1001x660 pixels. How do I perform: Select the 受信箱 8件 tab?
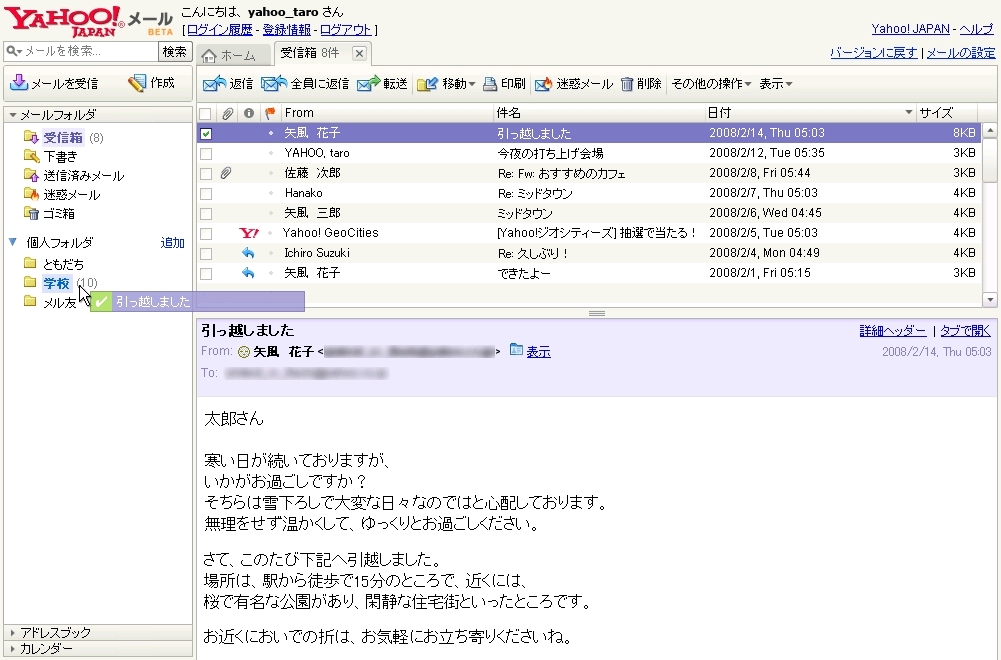[x=310, y=53]
